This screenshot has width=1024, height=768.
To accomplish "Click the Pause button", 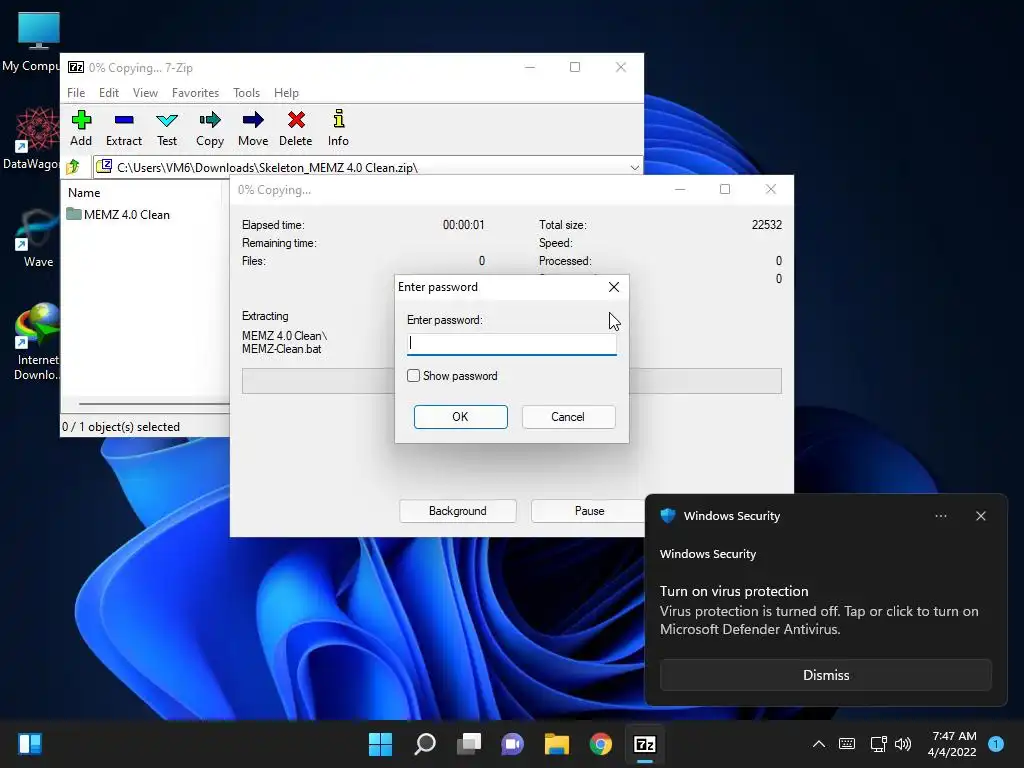I will click(588, 511).
